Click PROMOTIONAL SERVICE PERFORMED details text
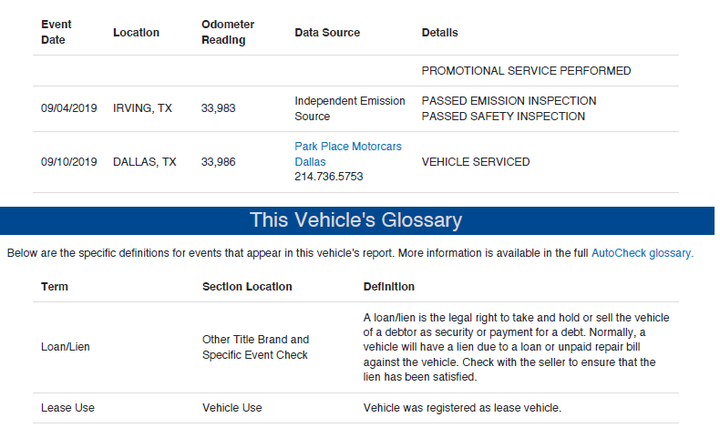The width and height of the screenshot is (720, 428). point(526,71)
